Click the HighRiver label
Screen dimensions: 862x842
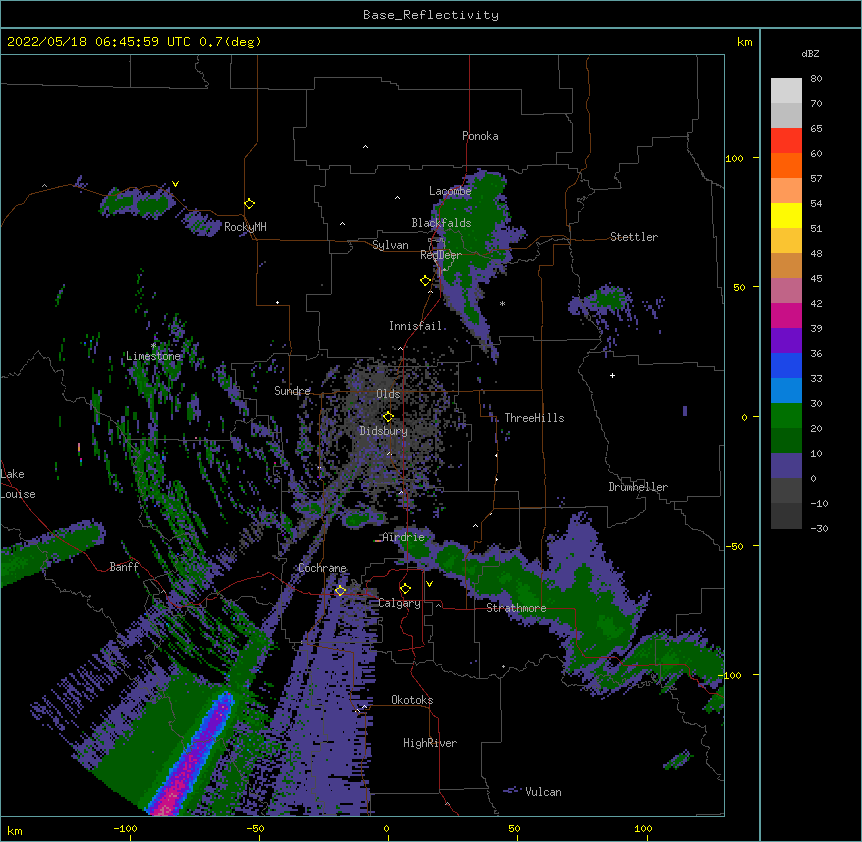(430, 743)
